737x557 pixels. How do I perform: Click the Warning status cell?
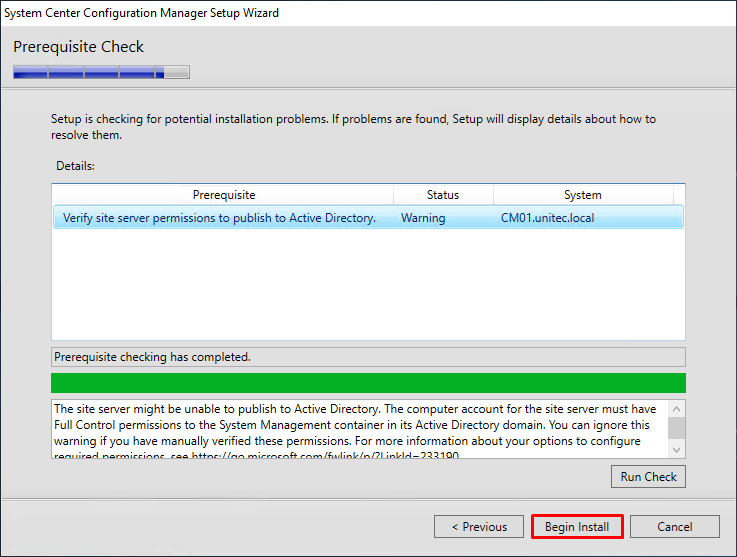[423, 218]
